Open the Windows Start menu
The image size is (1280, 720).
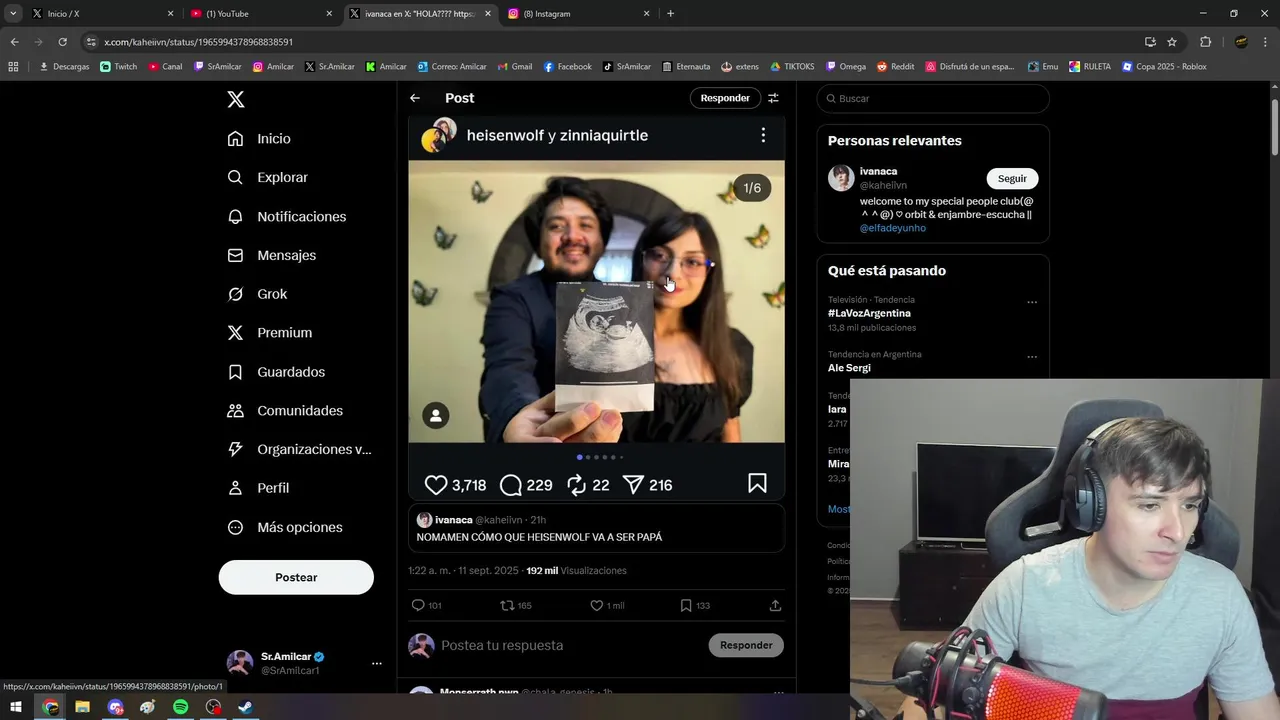(16, 707)
